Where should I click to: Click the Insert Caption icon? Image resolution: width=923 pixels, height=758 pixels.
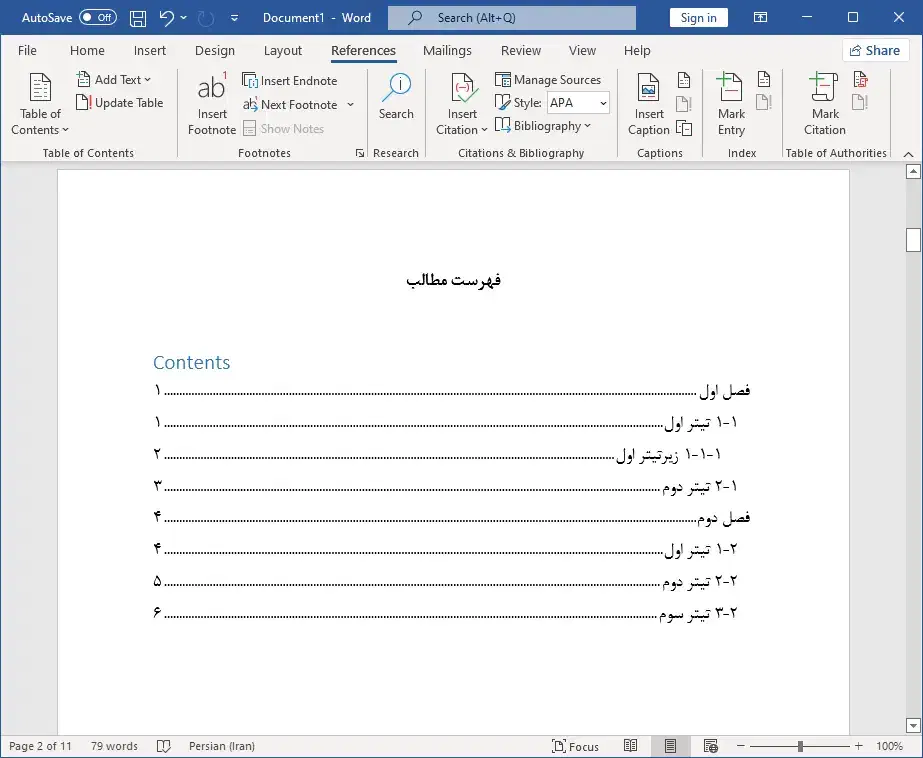[x=649, y=90]
